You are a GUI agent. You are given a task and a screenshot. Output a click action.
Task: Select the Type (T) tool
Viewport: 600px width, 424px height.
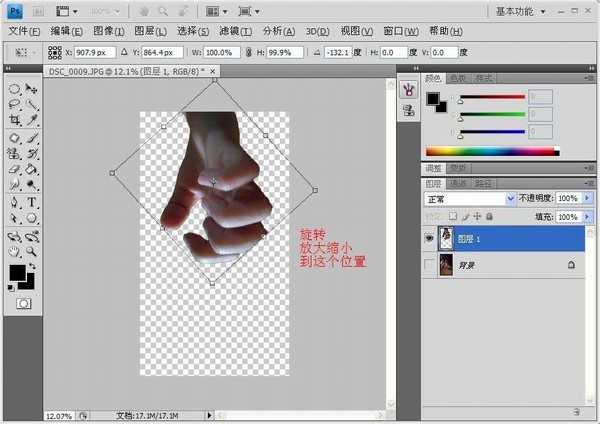tap(32, 202)
